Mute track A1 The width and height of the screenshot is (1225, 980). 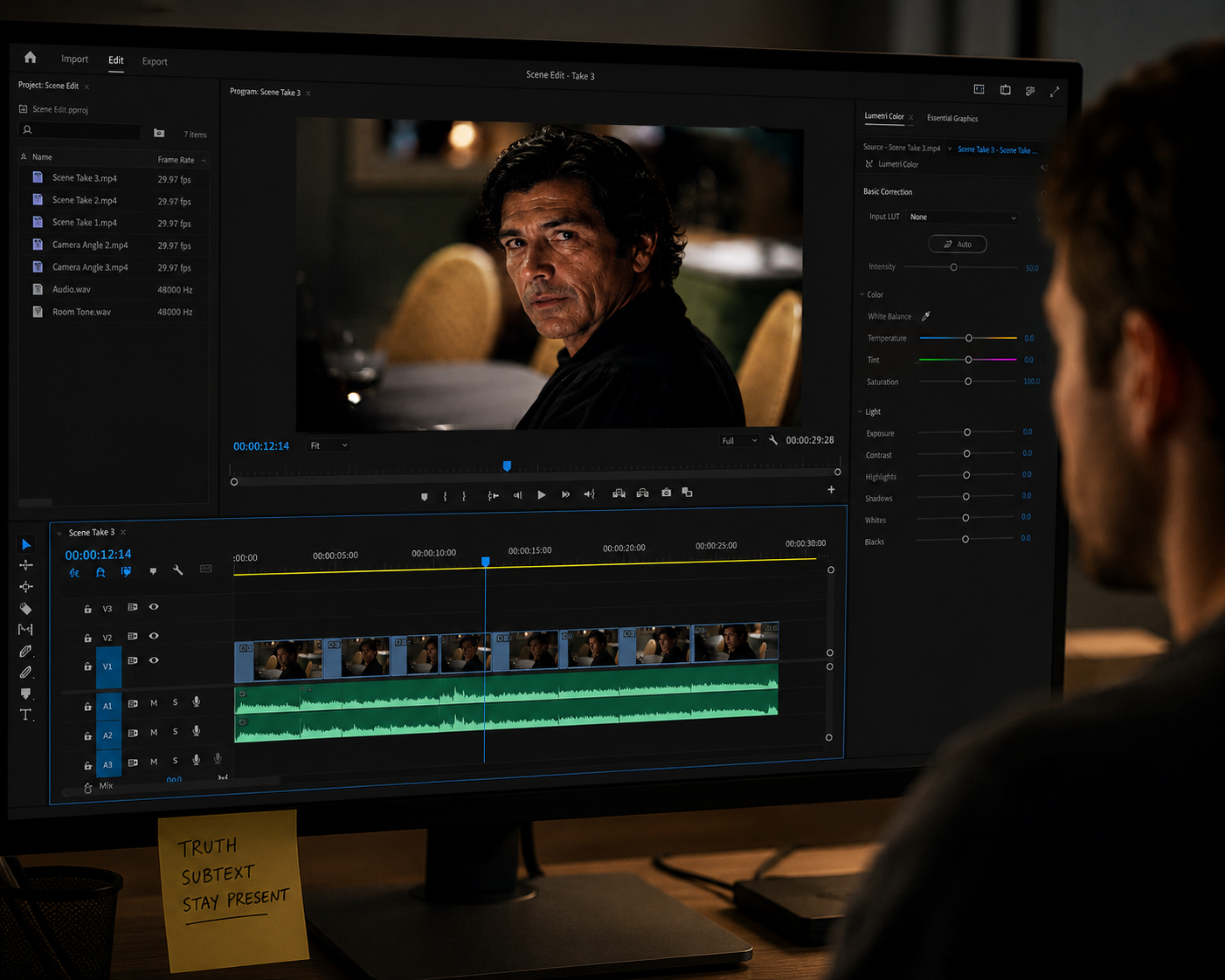154,703
